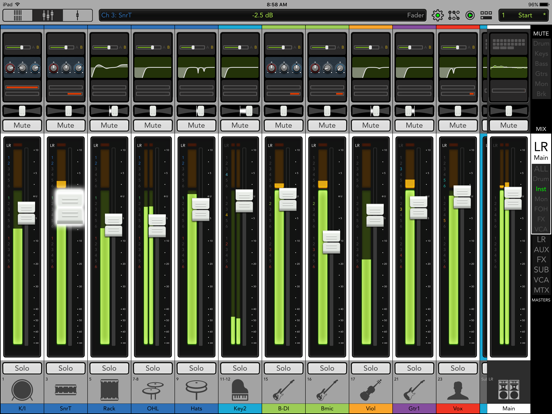
Task: Activate the Keys mute group
Action: click(541, 54)
